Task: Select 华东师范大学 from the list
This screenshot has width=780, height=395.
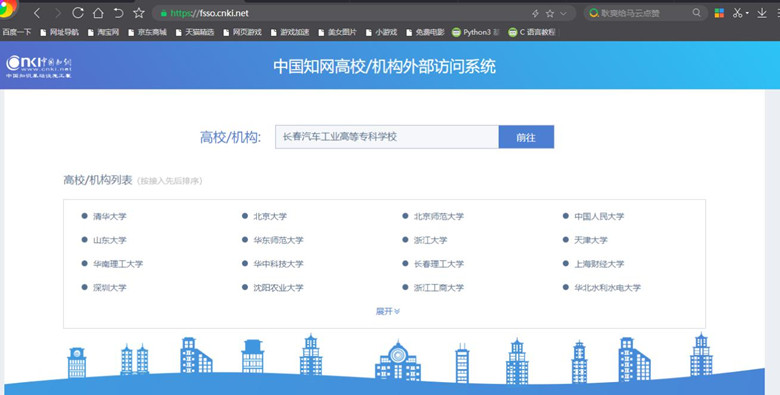Action: [278, 240]
